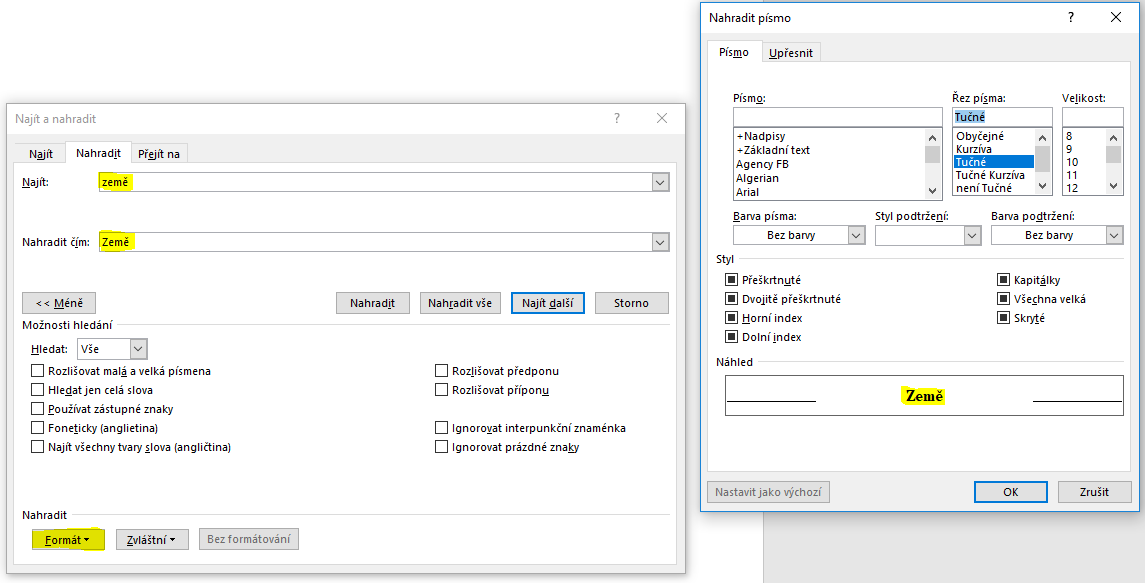
Task: Switch to the Přejít na tab
Action: coord(160,153)
